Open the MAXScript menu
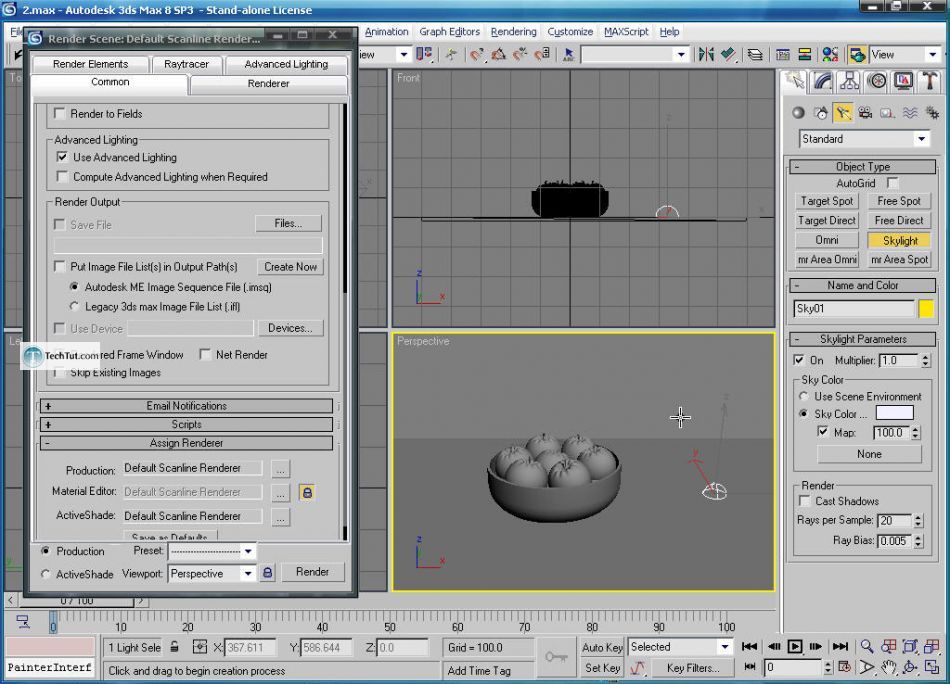The height and width of the screenshot is (684, 950). 626,32
